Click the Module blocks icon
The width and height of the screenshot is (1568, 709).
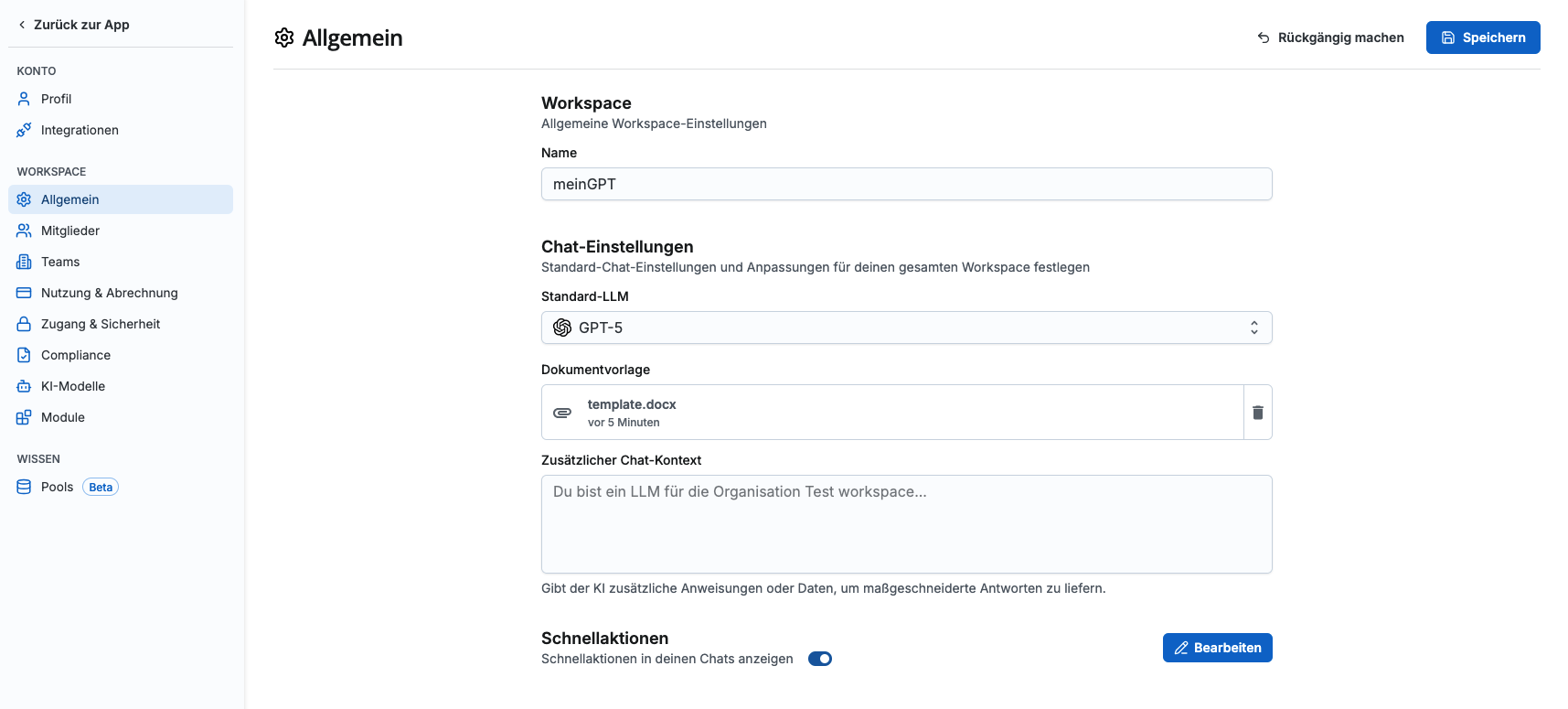[x=24, y=417]
